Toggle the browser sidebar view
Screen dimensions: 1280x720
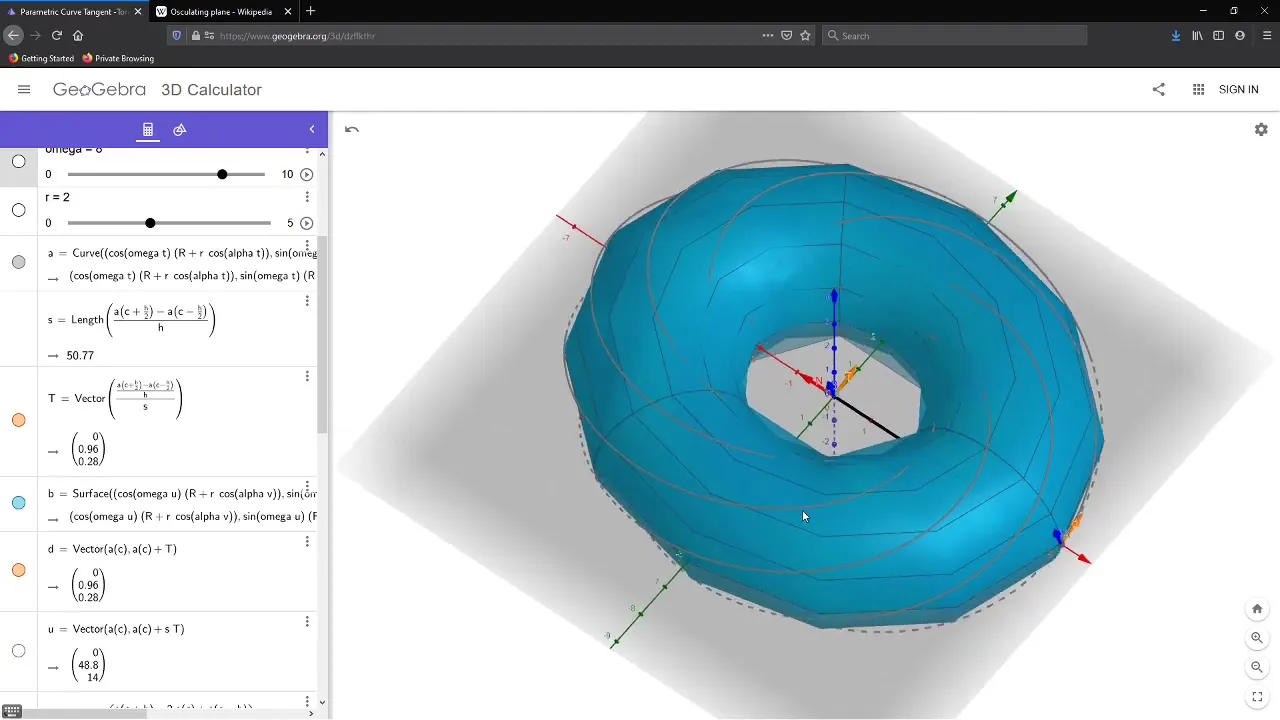pyautogui.click(x=1218, y=35)
